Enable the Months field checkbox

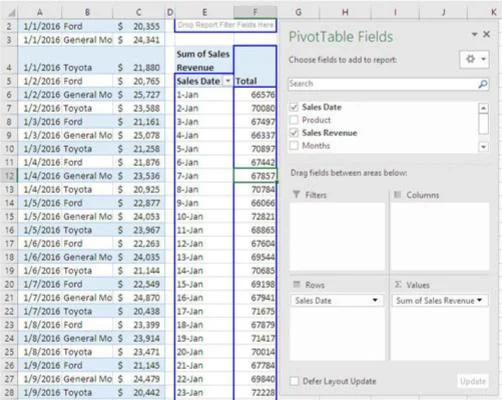pos(294,146)
